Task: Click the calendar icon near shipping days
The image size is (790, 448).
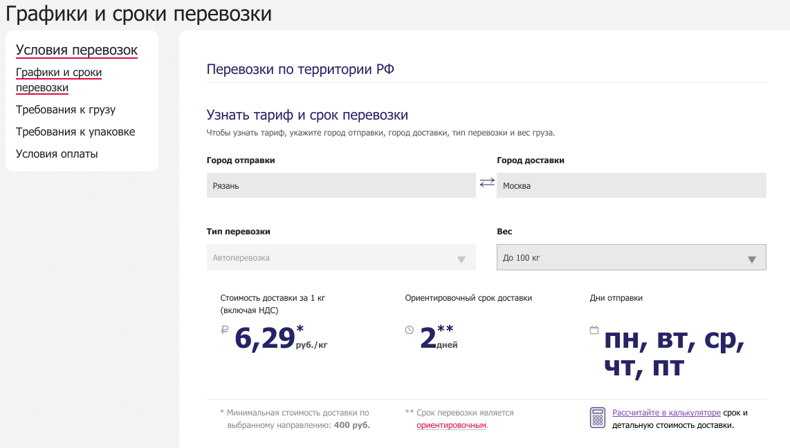Action: point(595,330)
